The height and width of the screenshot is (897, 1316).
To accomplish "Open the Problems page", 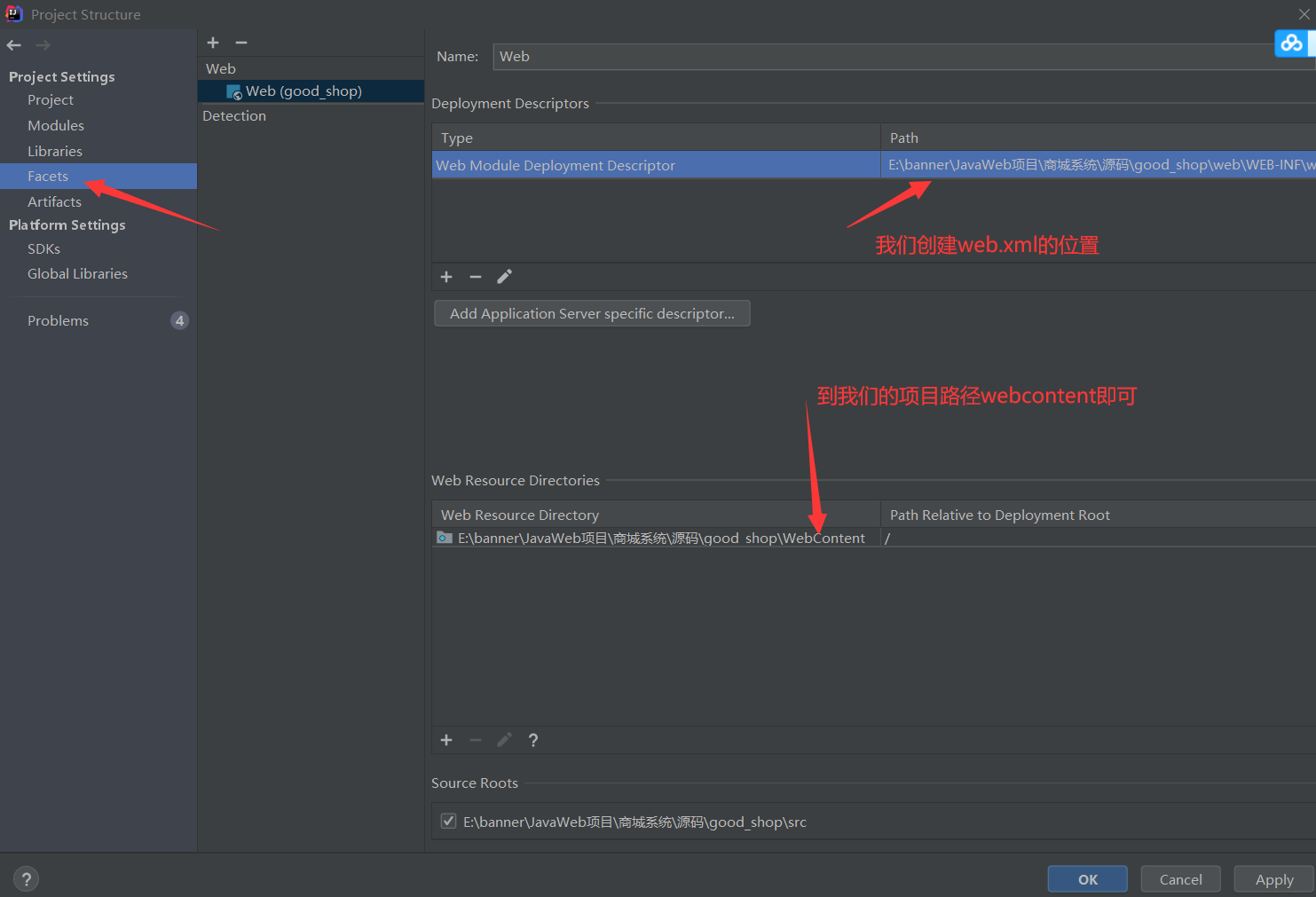I will pyautogui.click(x=58, y=321).
